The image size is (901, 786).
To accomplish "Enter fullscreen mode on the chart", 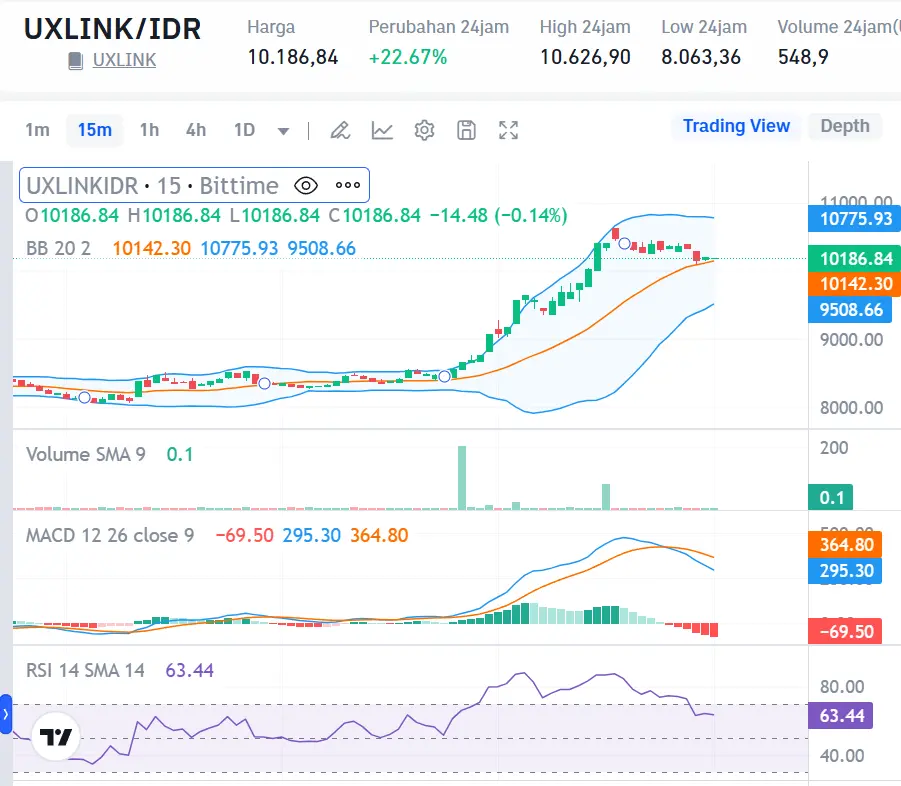I will pyautogui.click(x=508, y=129).
